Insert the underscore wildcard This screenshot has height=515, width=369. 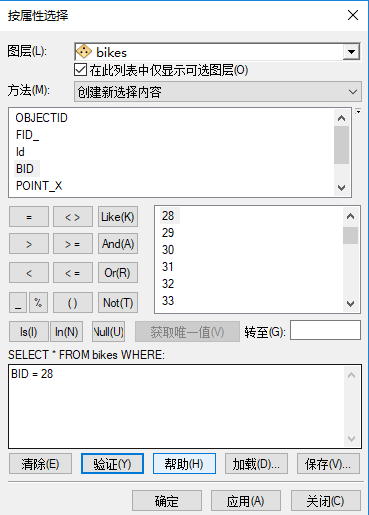tap(18, 303)
